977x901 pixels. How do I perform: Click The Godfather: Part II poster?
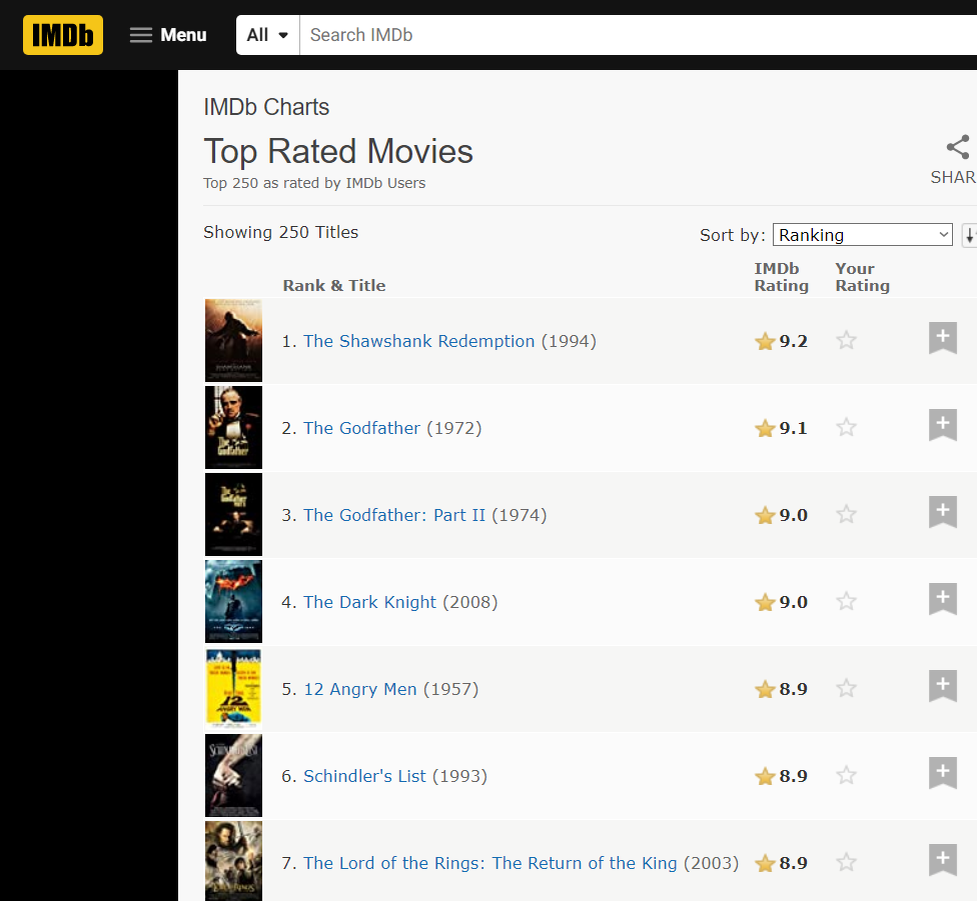234,514
